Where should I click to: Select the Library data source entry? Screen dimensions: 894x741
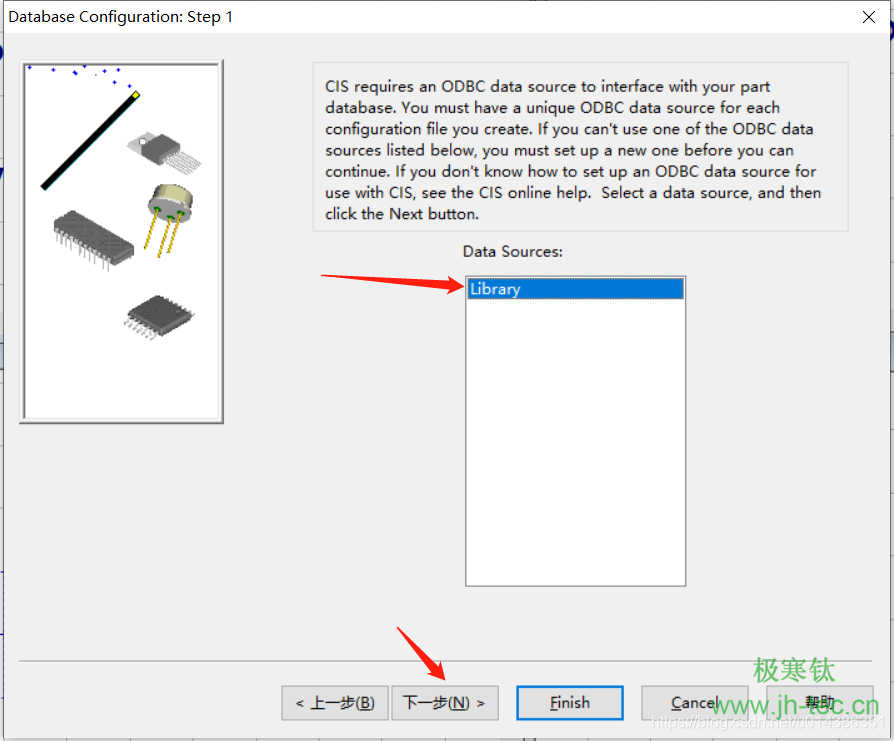(575, 289)
